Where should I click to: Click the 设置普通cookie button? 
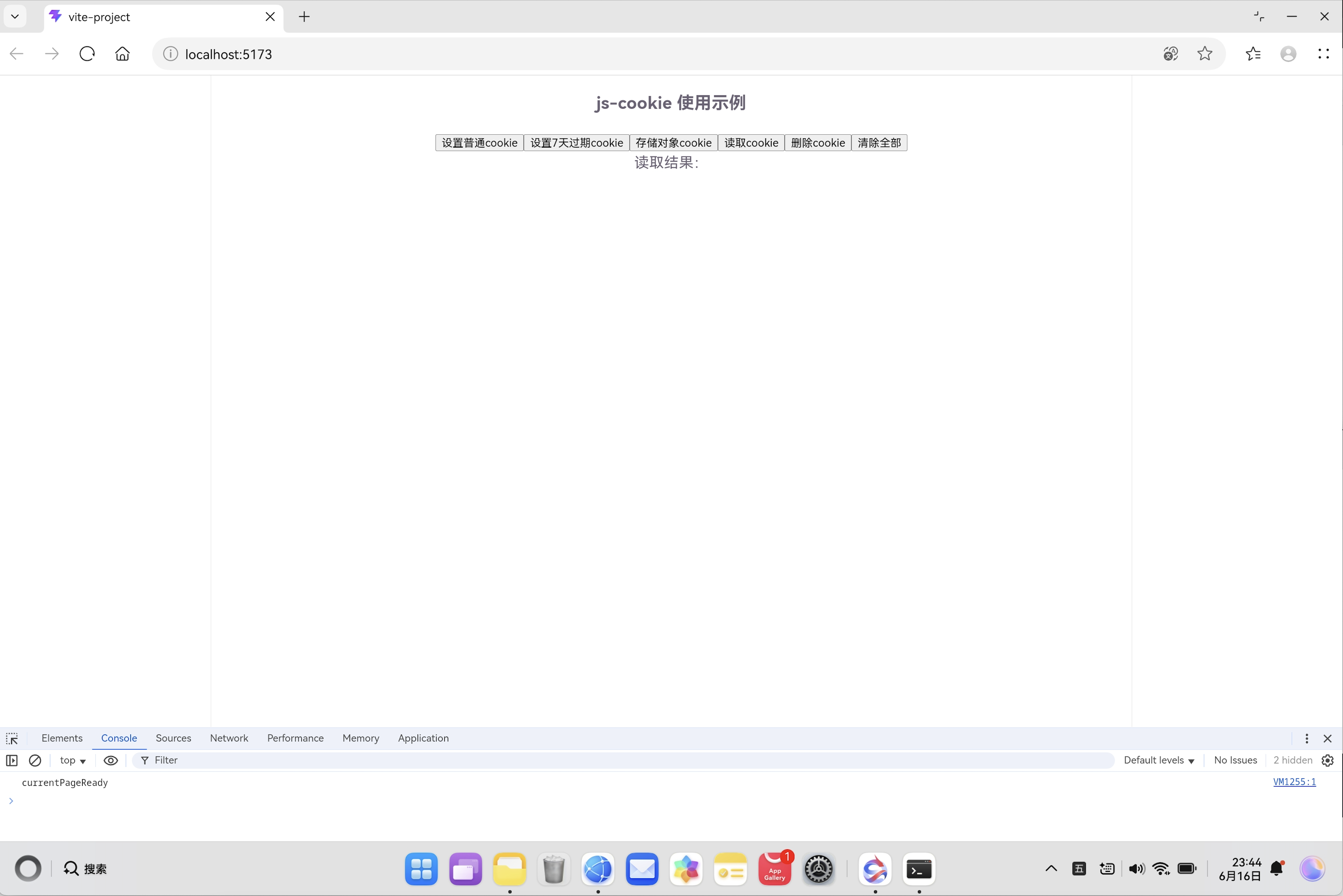(479, 143)
